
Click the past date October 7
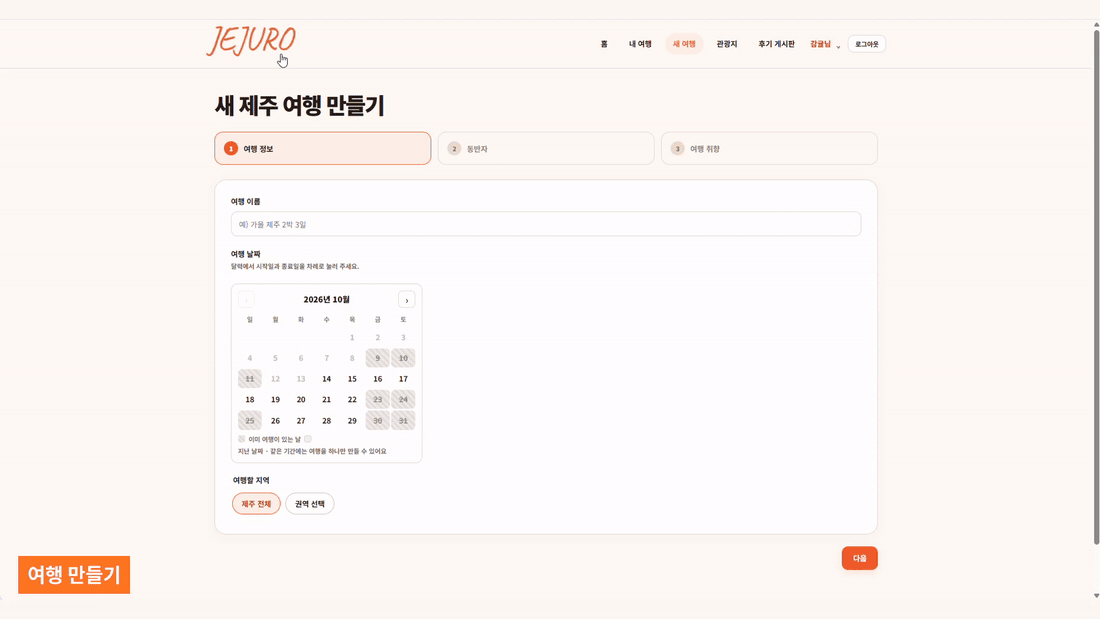point(326,358)
